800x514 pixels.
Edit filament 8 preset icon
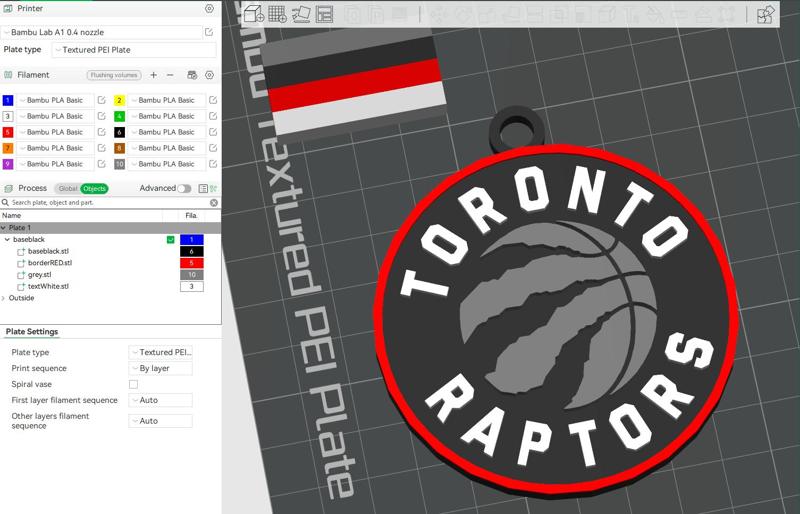tap(213, 148)
